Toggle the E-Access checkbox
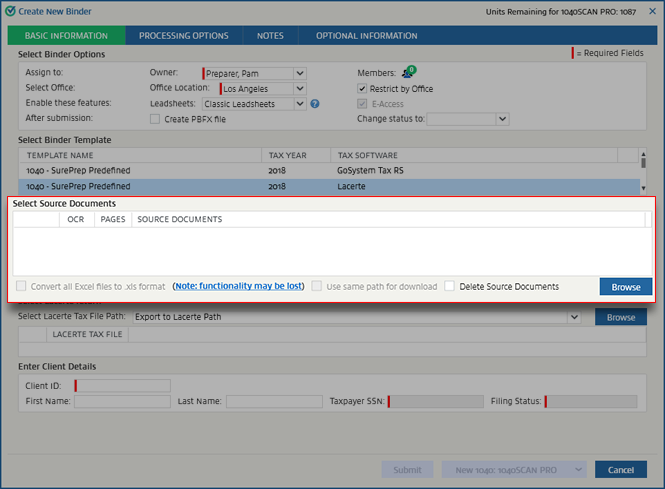The image size is (665, 489). (x=362, y=104)
